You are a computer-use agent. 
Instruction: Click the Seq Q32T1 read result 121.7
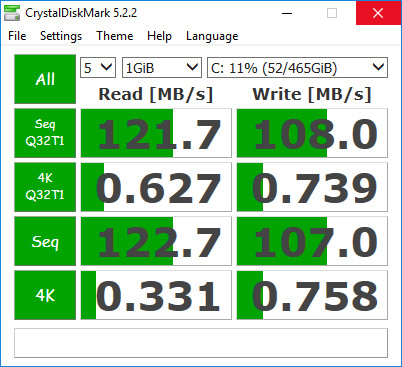click(x=156, y=133)
